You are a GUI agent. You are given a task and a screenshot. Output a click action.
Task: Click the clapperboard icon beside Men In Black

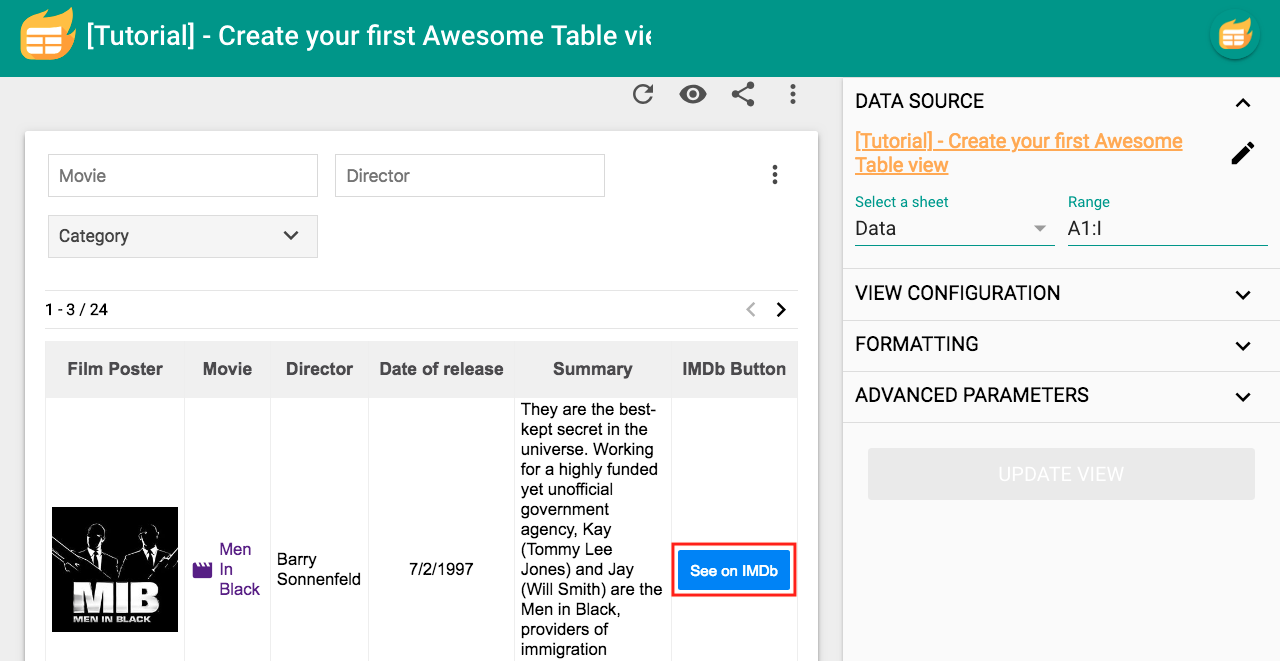(202, 570)
